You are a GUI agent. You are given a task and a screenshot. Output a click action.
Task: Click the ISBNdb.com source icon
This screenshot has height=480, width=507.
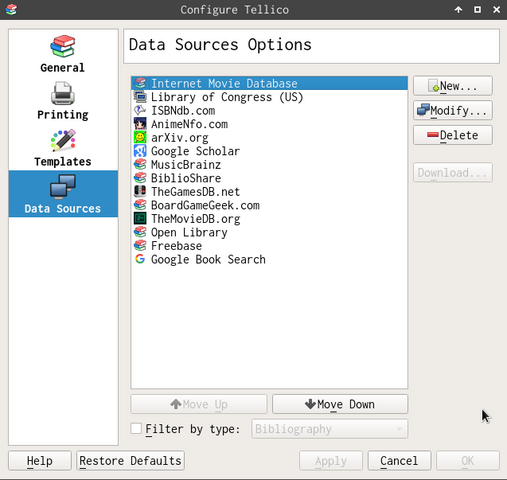click(x=140, y=110)
